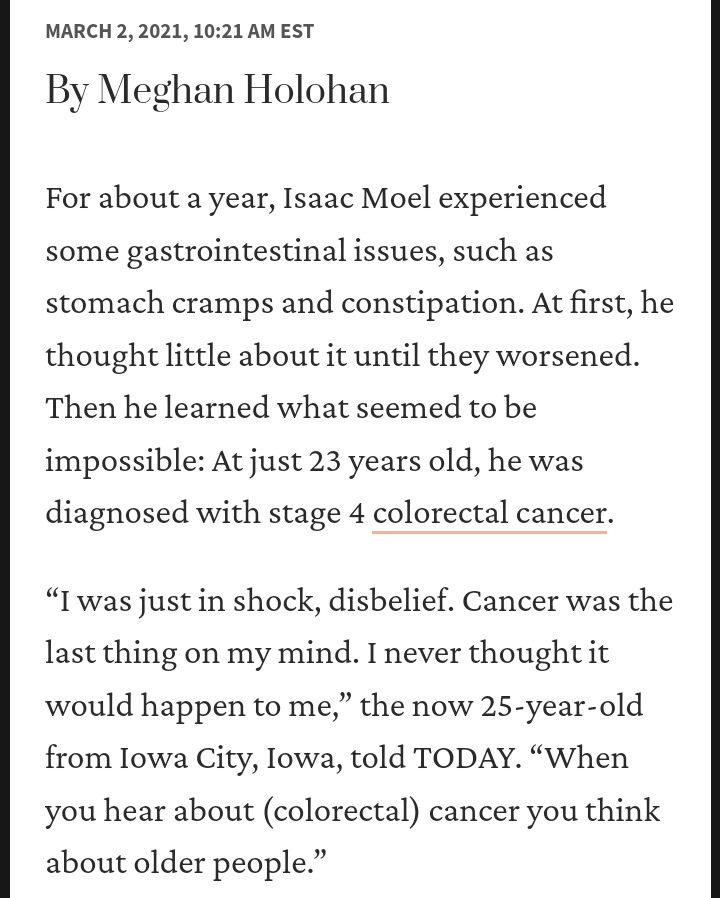The width and height of the screenshot is (720, 898).
Task: Click the text "stomach cramps and constipation"
Action: pyautogui.click(x=284, y=303)
